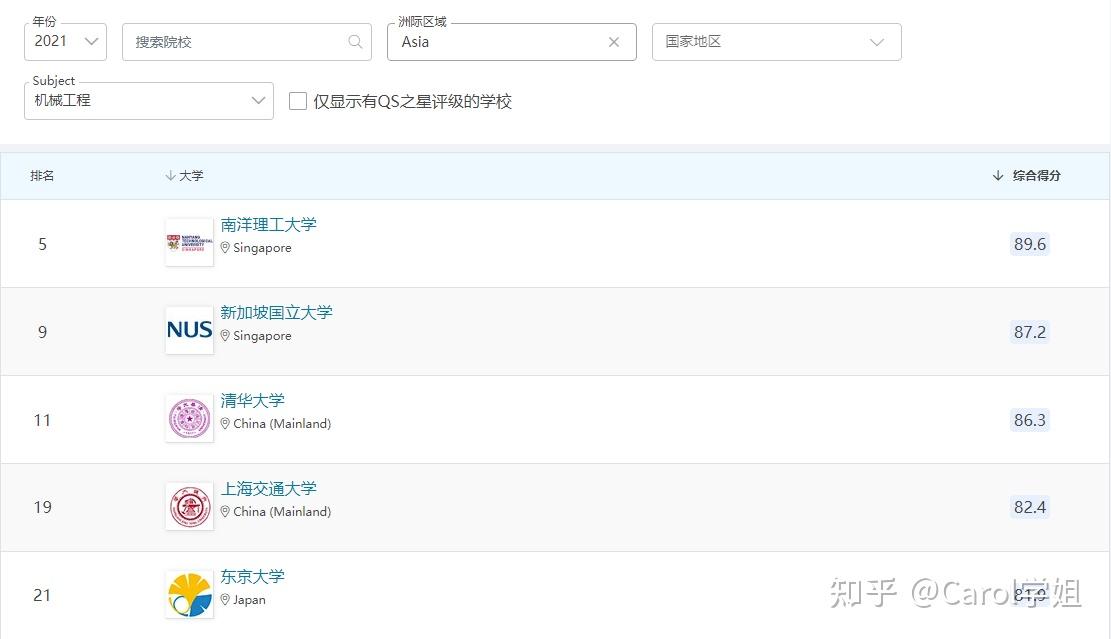Clear the Asia region filter
Viewport: 1111px width, 639px height.
[x=614, y=42]
